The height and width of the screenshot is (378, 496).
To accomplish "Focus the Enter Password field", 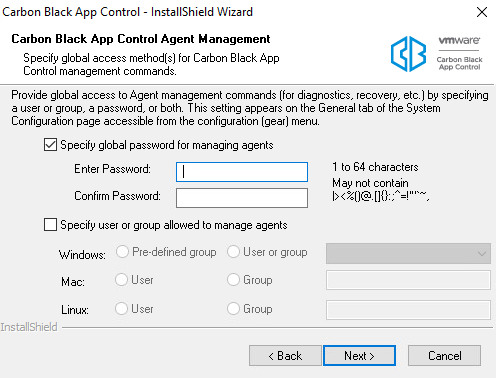I will pos(242,172).
